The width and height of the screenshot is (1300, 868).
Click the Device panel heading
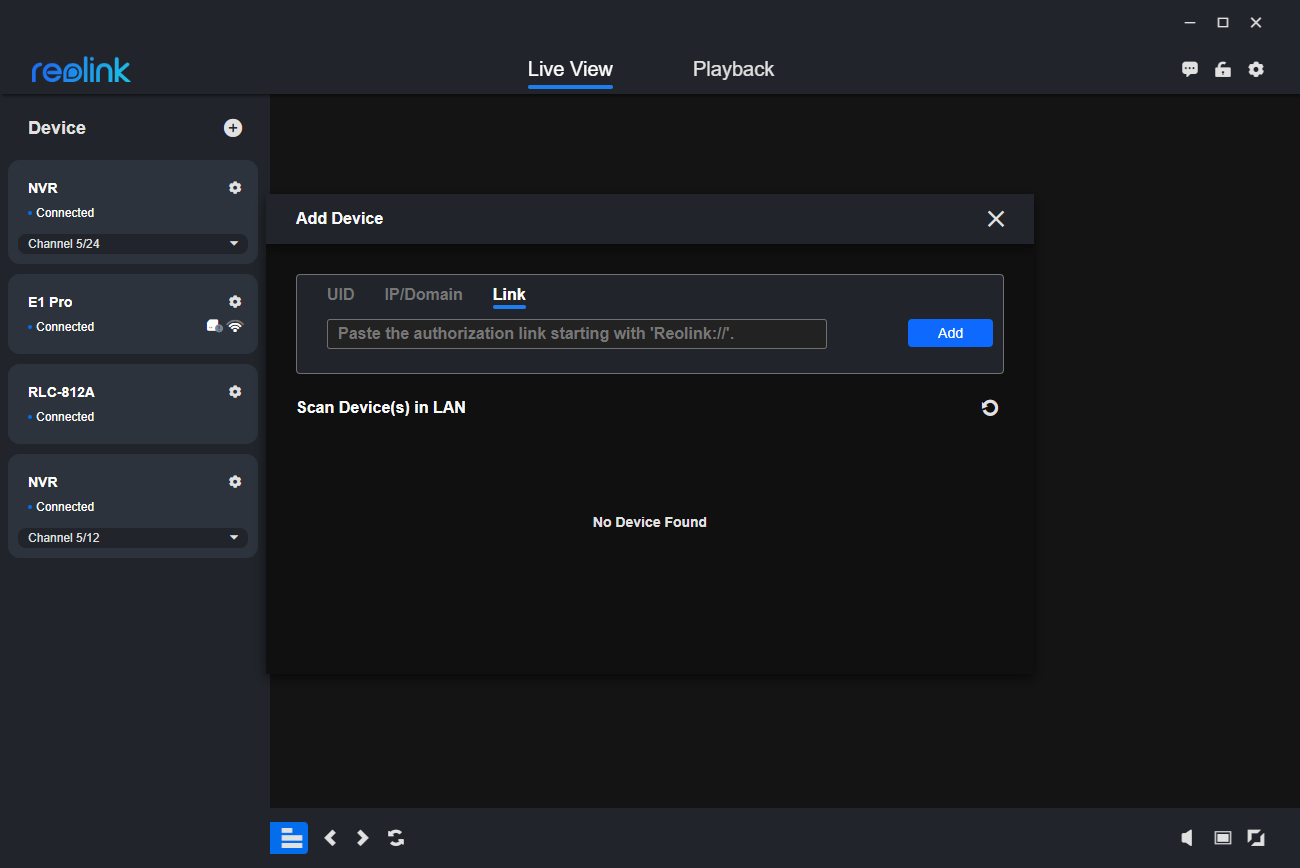pyautogui.click(x=57, y=128)
